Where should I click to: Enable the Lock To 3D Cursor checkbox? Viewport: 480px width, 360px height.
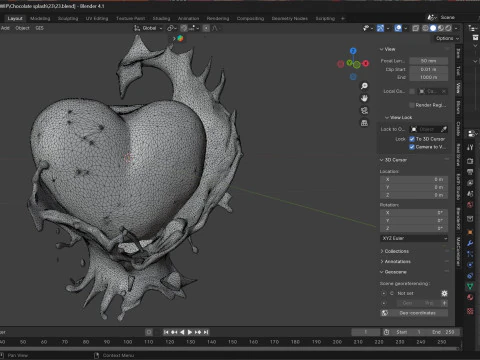(x=412, y=139)
